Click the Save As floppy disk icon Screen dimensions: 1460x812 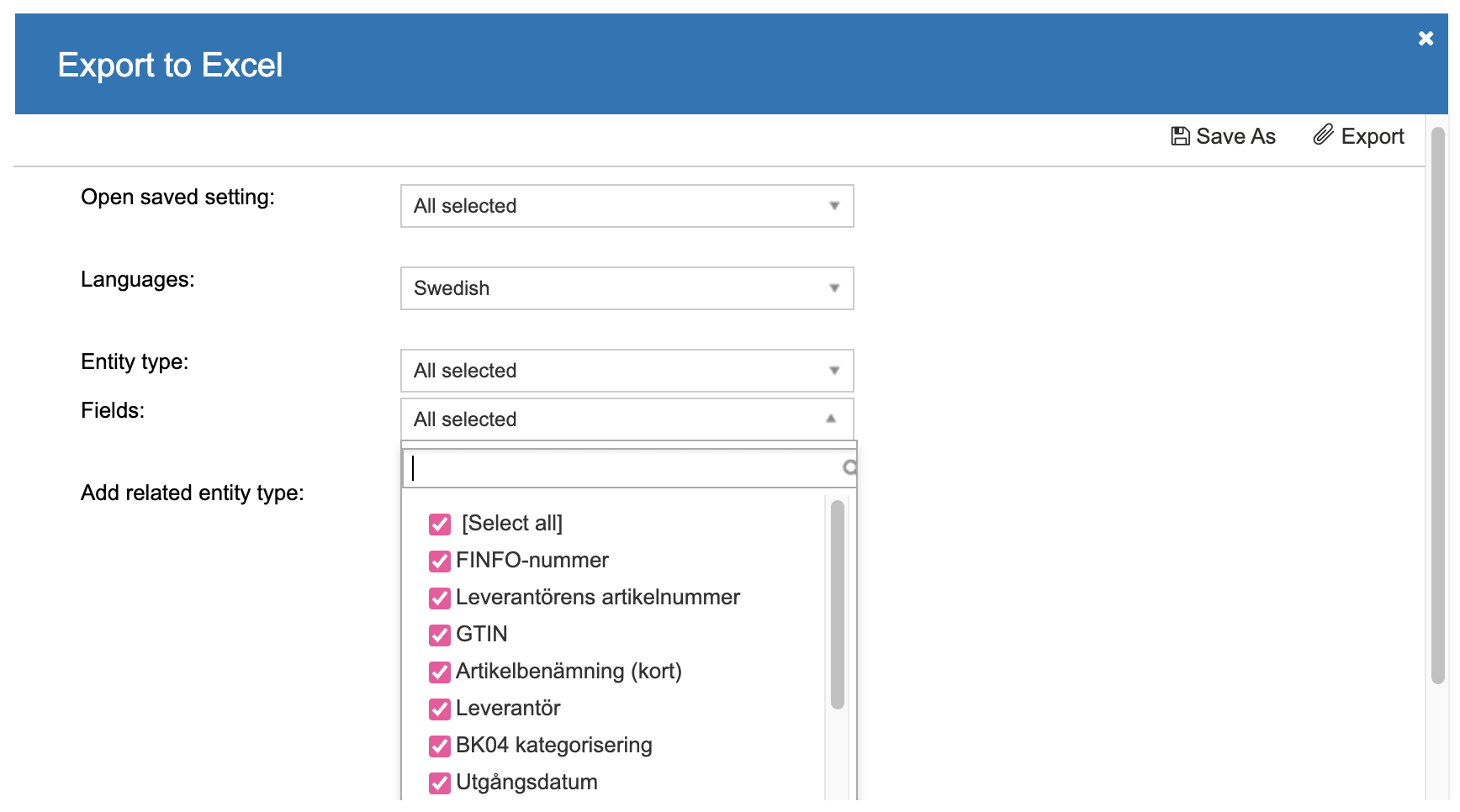[x=1180, y=136]
